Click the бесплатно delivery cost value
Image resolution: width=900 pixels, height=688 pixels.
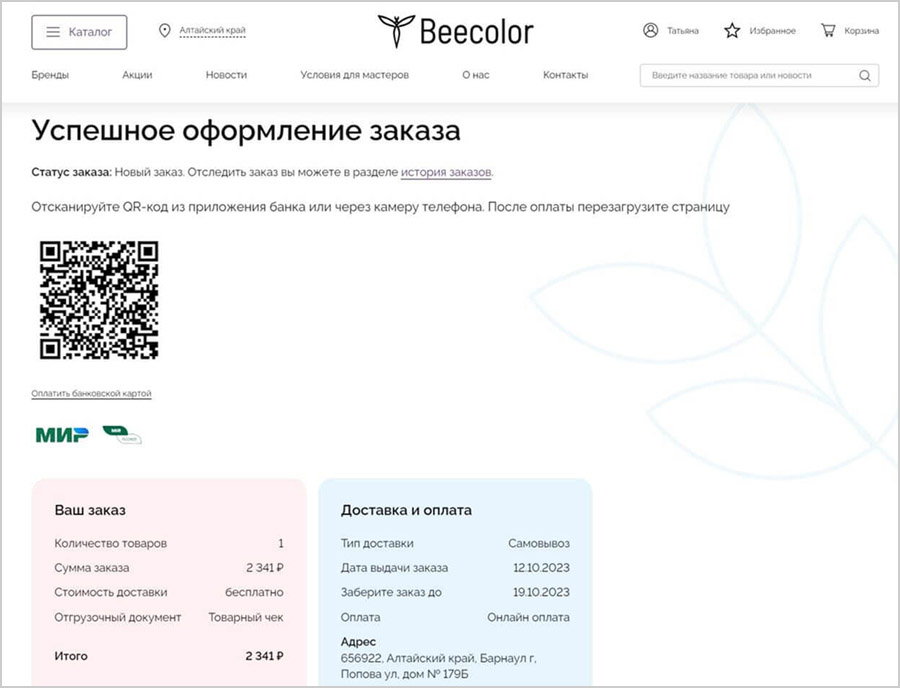click(254, 592)
